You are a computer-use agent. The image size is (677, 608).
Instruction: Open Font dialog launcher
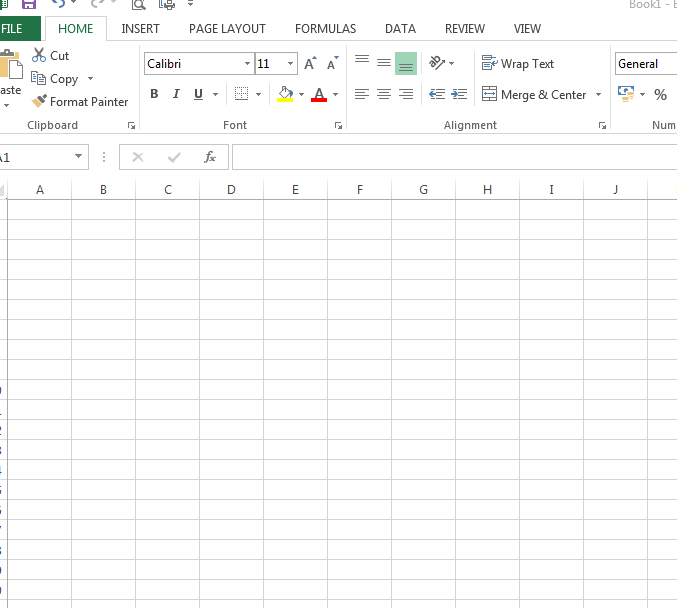(338, 126)
